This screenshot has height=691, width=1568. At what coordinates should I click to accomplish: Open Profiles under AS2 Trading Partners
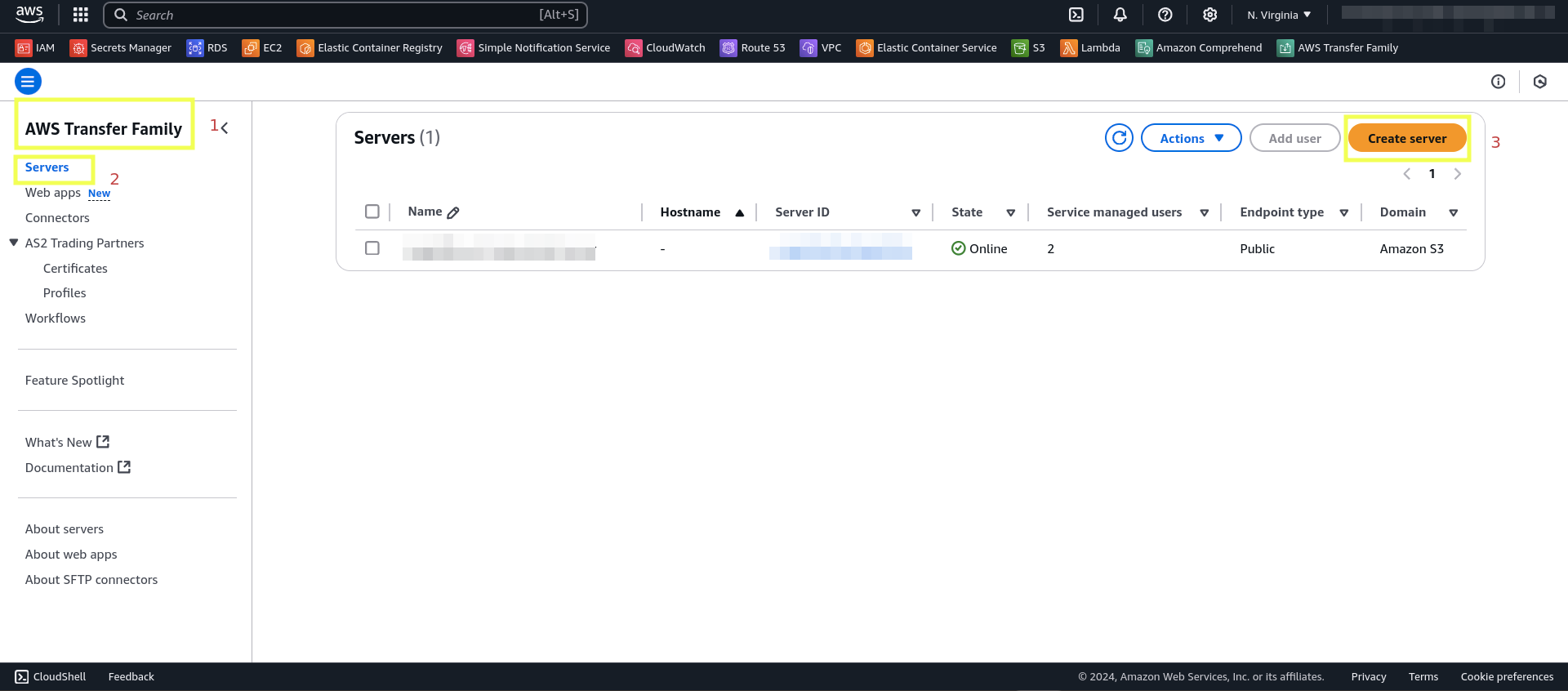click(65, 293)
